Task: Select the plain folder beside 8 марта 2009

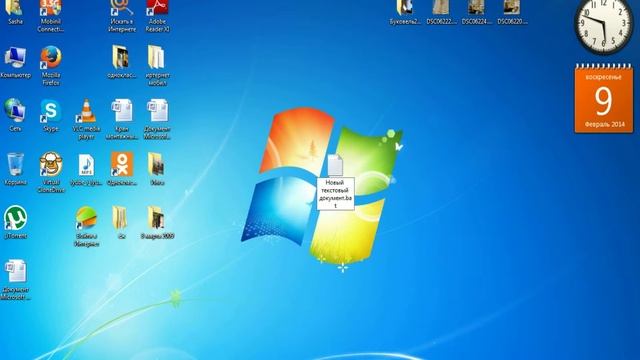Action: tap(120, 222)
